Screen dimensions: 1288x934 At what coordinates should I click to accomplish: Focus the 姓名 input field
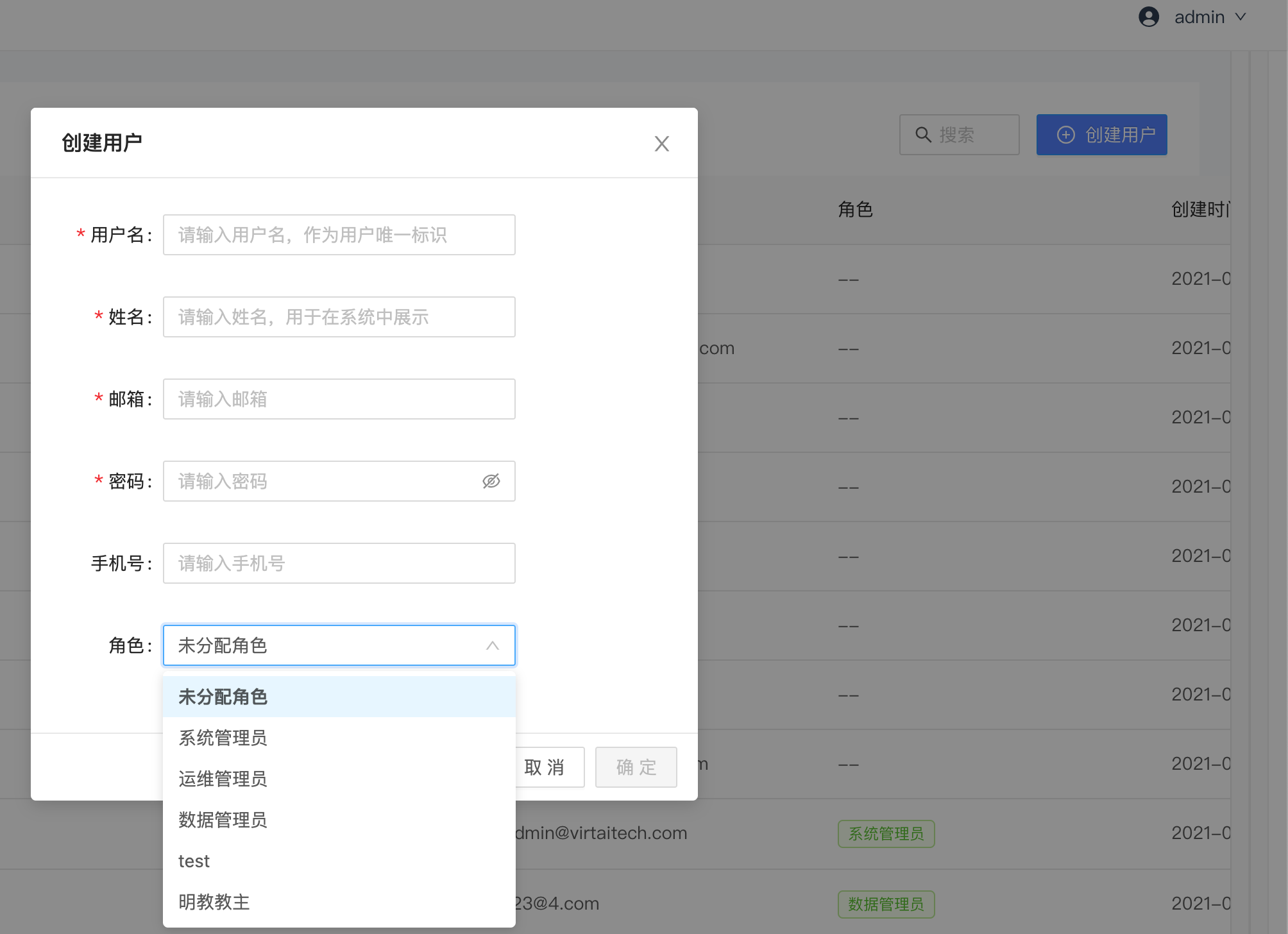[x=339, y=317]
